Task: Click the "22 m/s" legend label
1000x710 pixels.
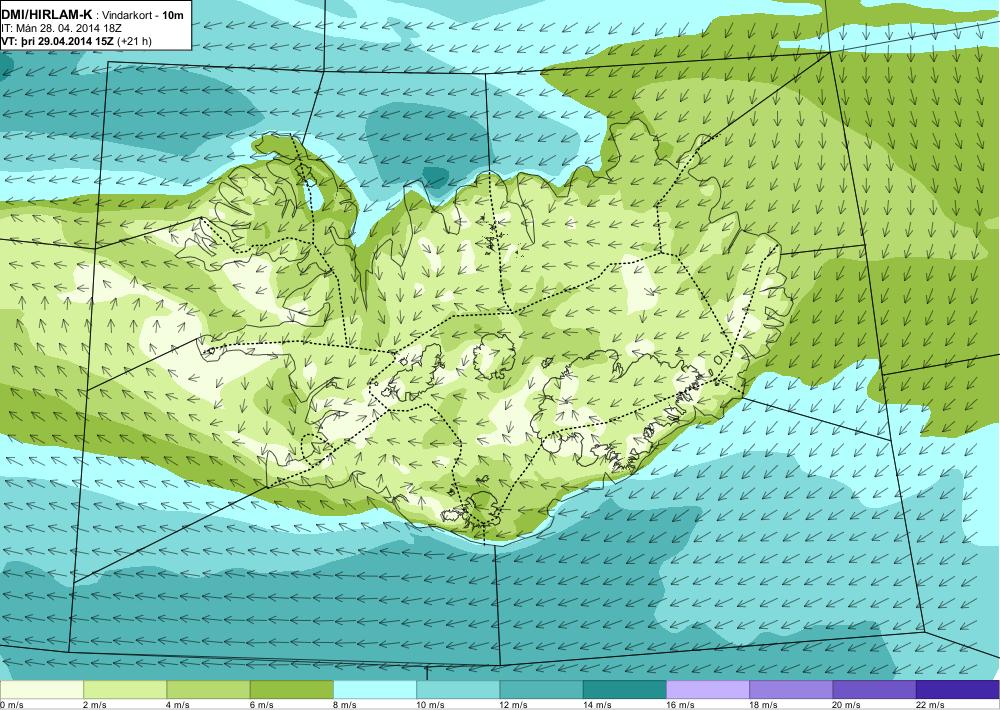Action: point(930,705)
